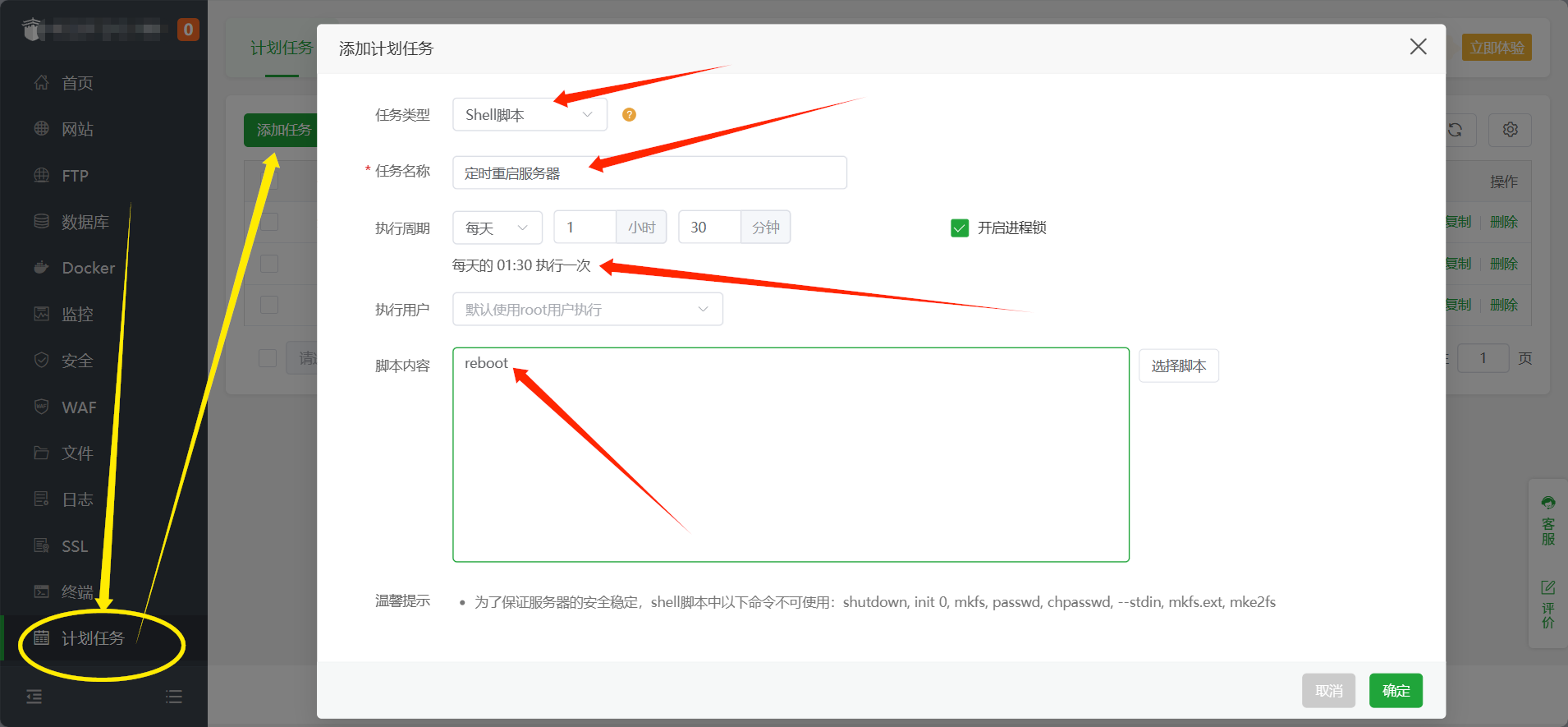Click the orange help question mark icon

pos(629,115)
